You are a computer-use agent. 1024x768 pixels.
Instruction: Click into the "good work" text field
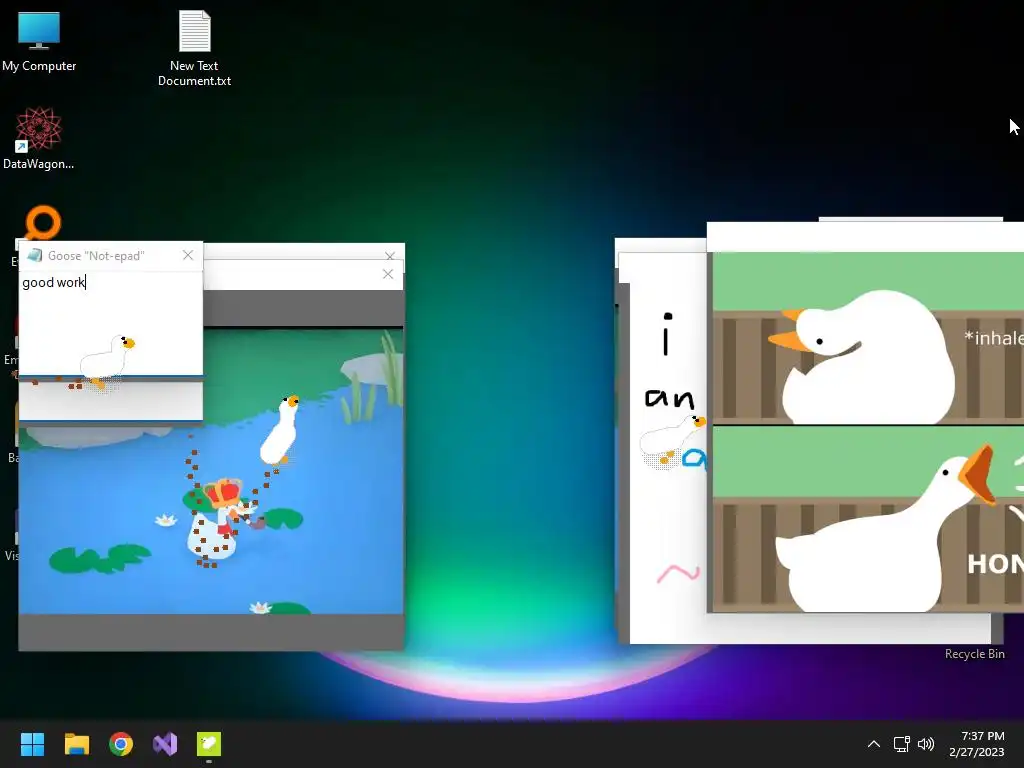pos(110,323)
